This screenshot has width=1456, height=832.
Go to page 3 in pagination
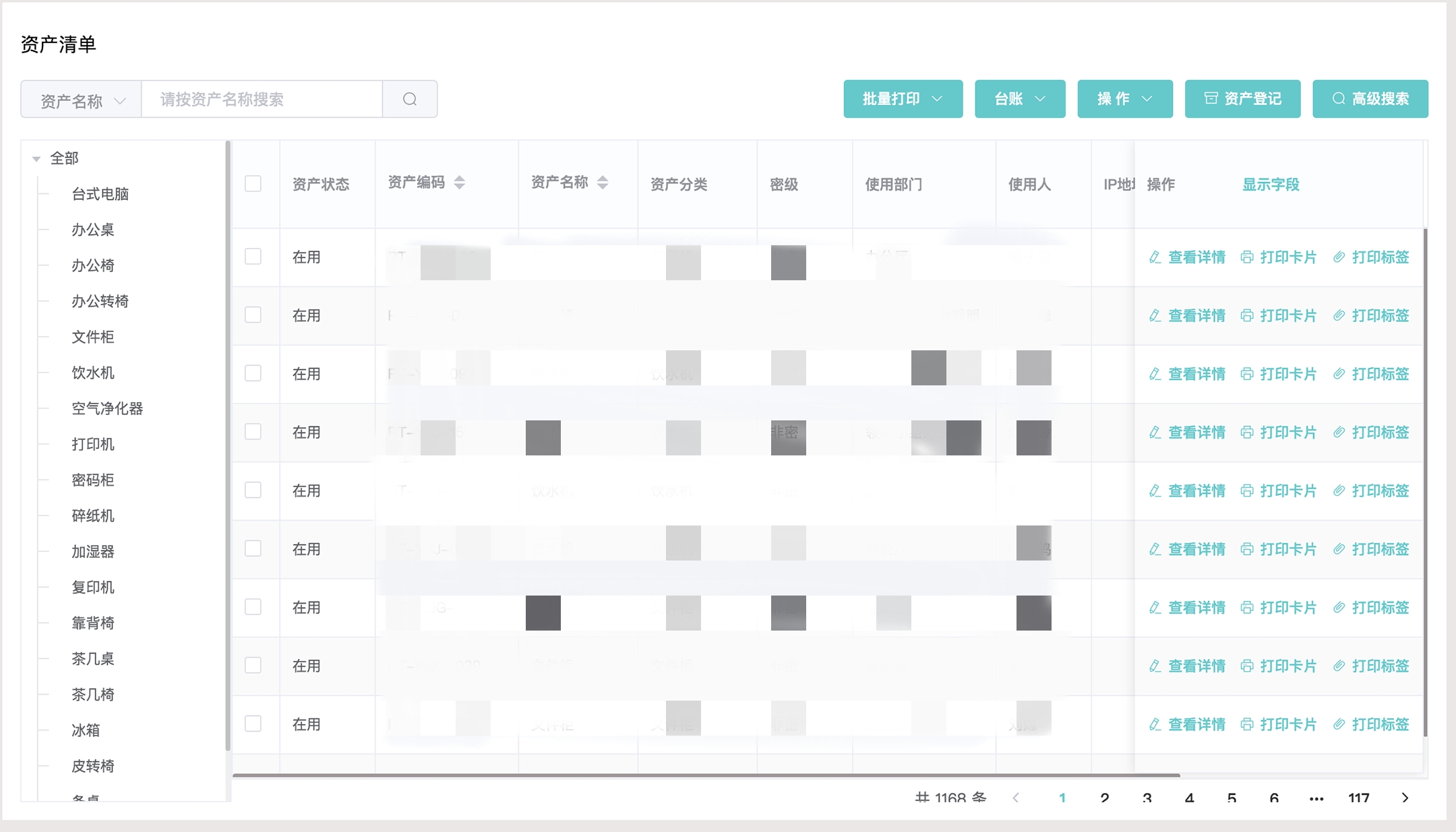click(x=1147, y=798)
